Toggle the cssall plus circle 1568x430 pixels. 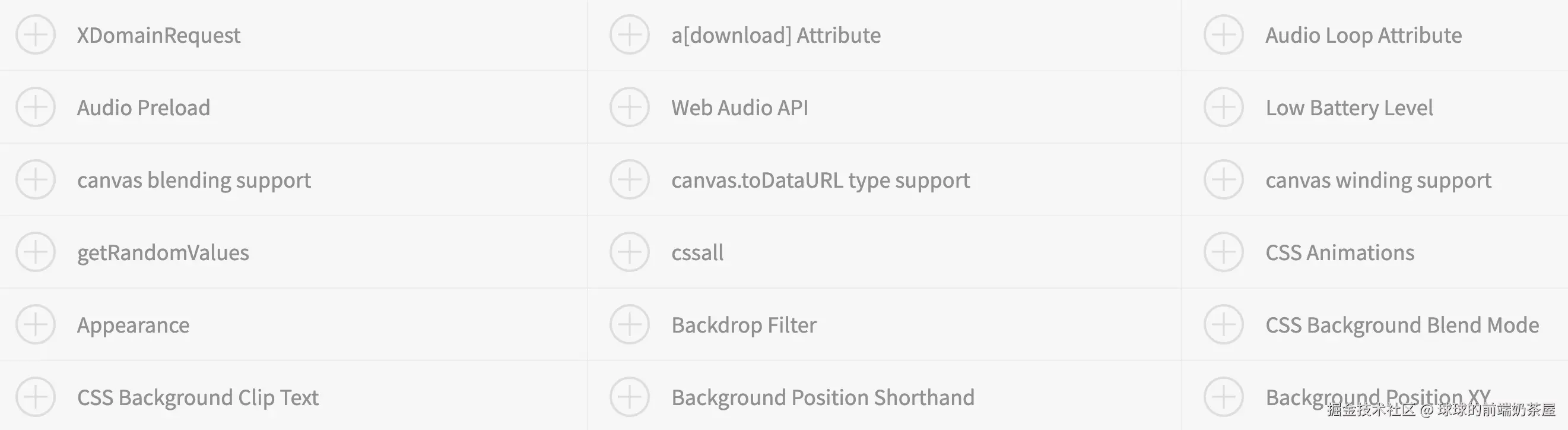[629, 252]
